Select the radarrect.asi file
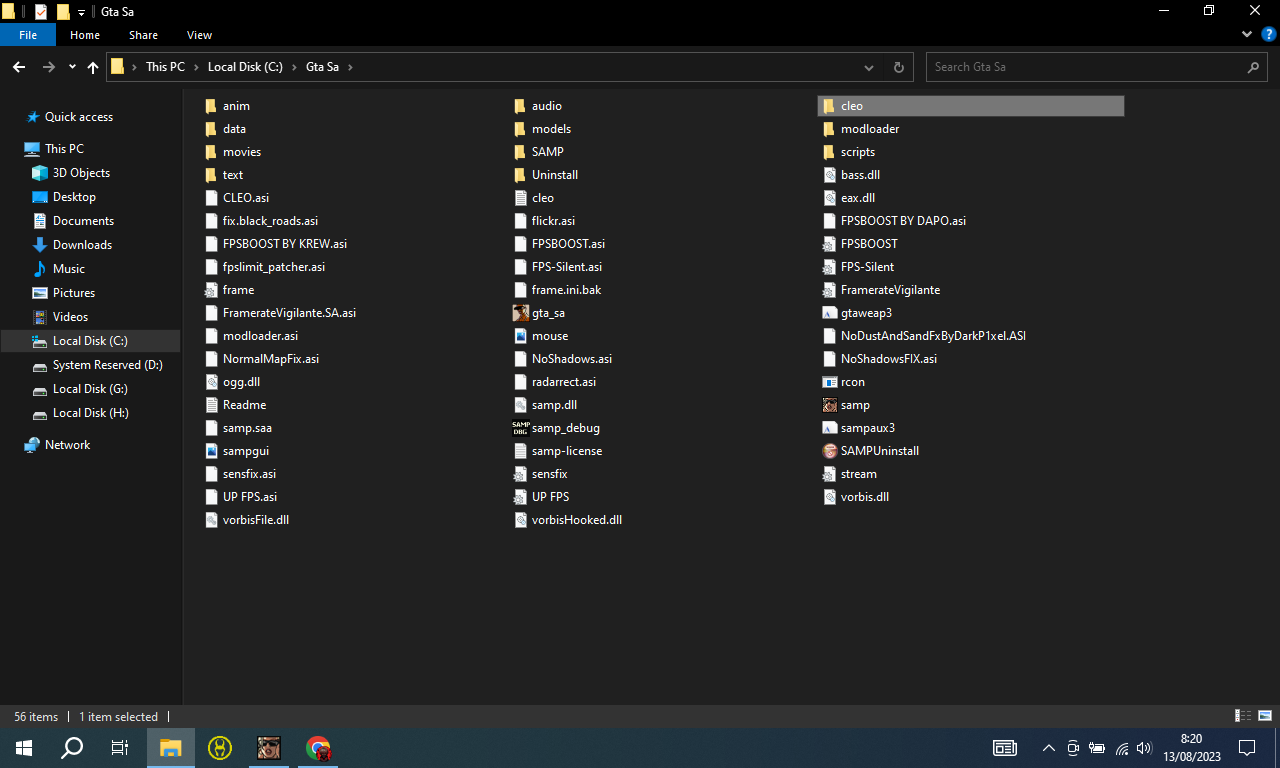This screenshot has width=1280, height=768. (564, 382)
